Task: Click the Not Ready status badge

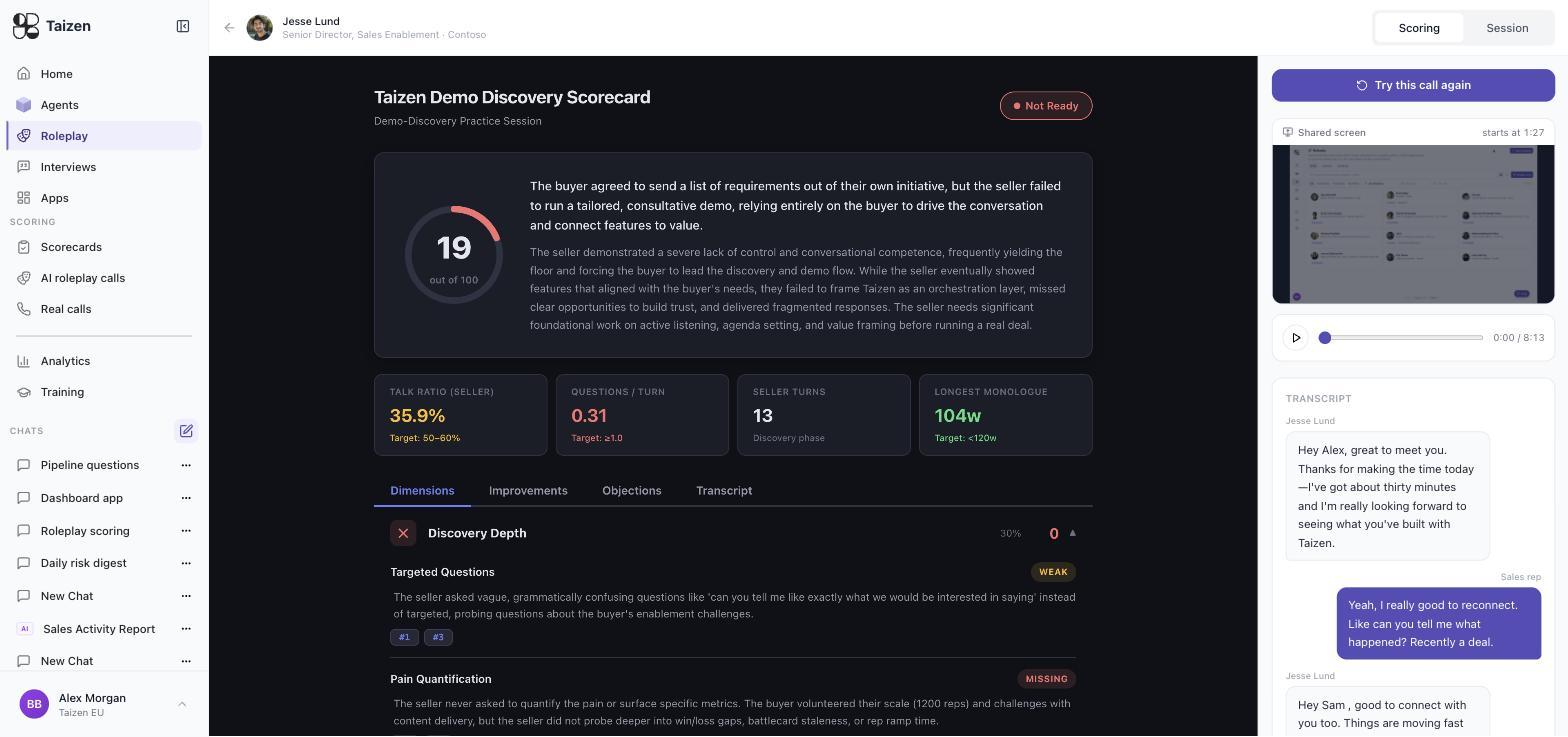Action: 1046,106
